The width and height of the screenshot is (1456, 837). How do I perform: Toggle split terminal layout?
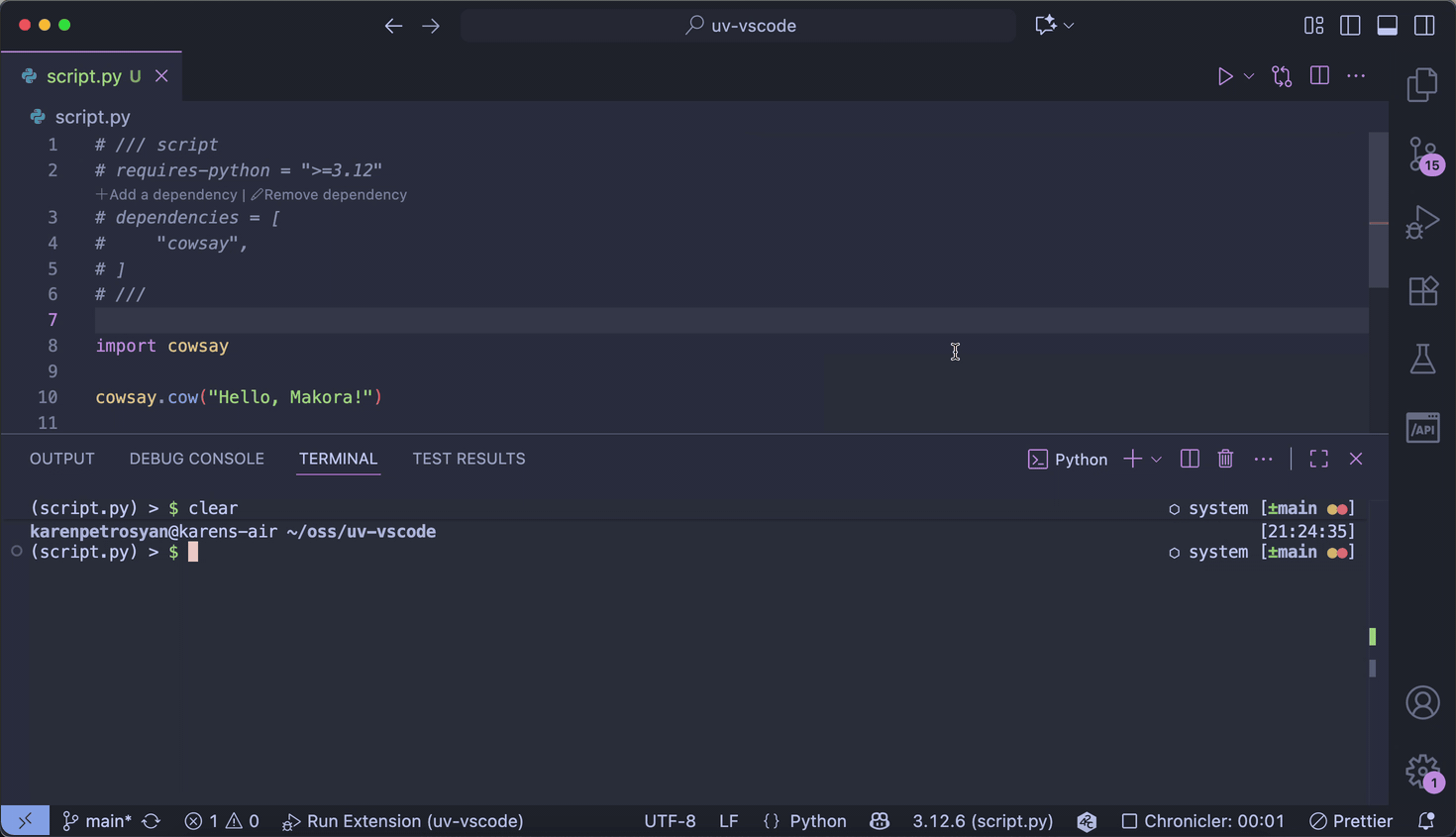point(1190,459)
